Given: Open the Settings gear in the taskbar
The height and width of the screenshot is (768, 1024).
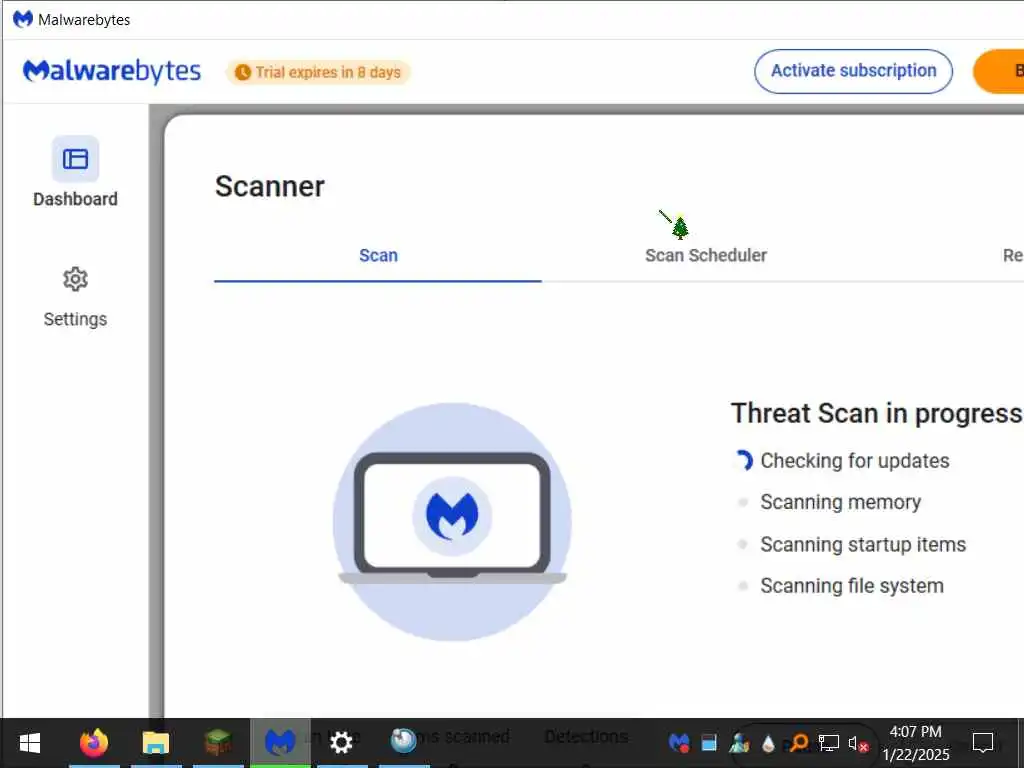Looking at the screenshot, I should click(x=342, y=743).
